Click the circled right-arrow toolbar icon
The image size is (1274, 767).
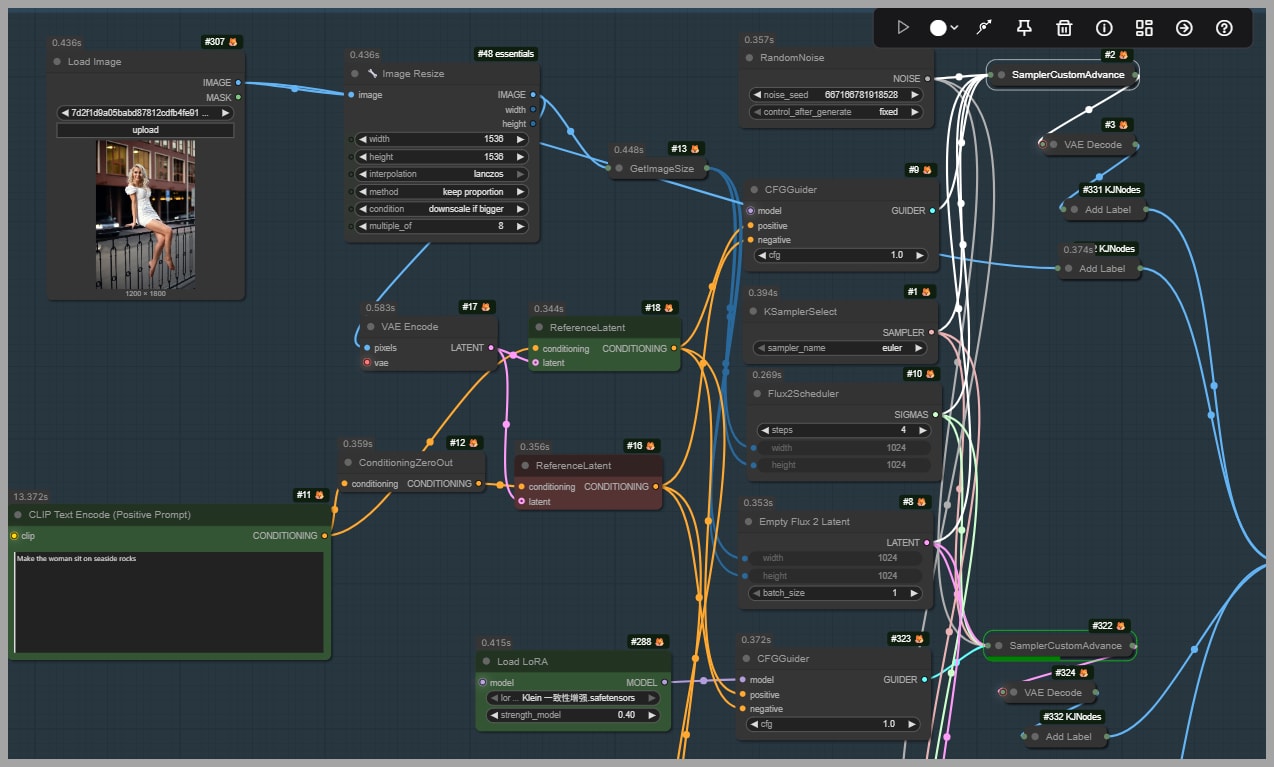(1184, 28)
